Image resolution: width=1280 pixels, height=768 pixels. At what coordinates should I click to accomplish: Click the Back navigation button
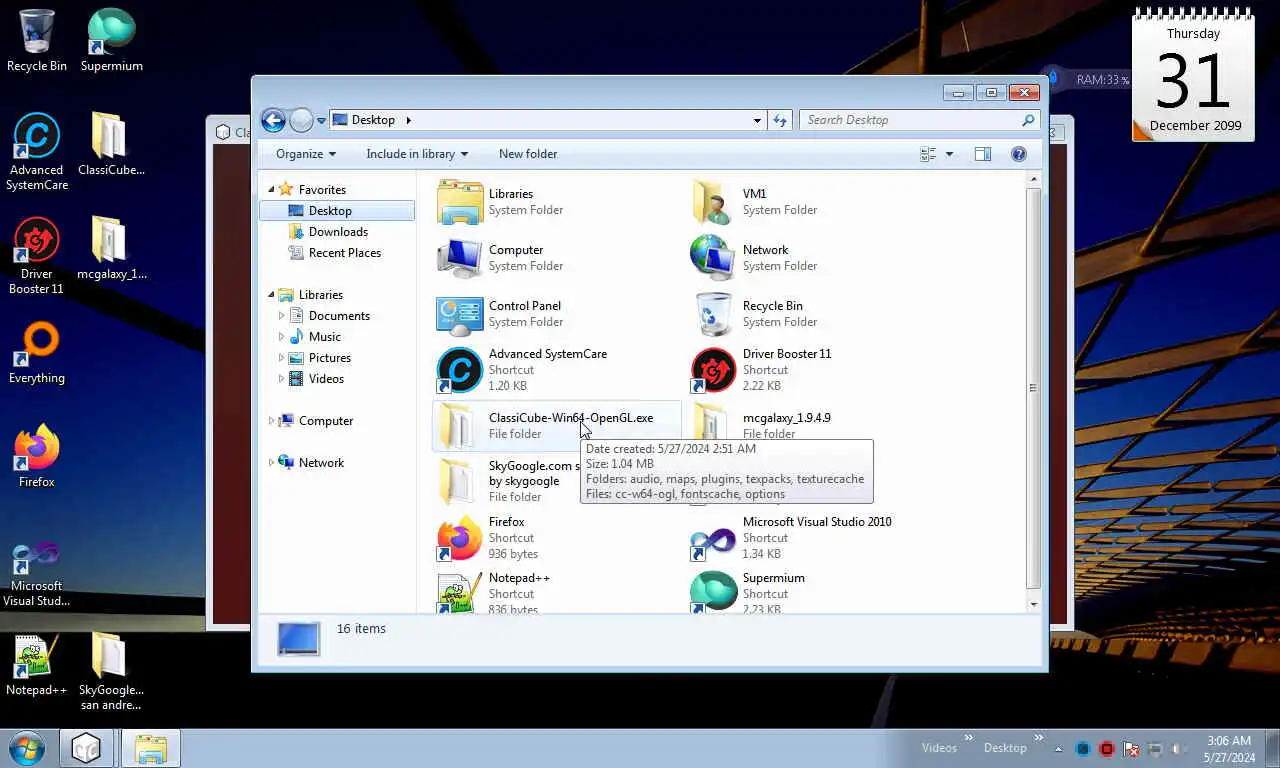pyautogui.click(x=273, y=120)
